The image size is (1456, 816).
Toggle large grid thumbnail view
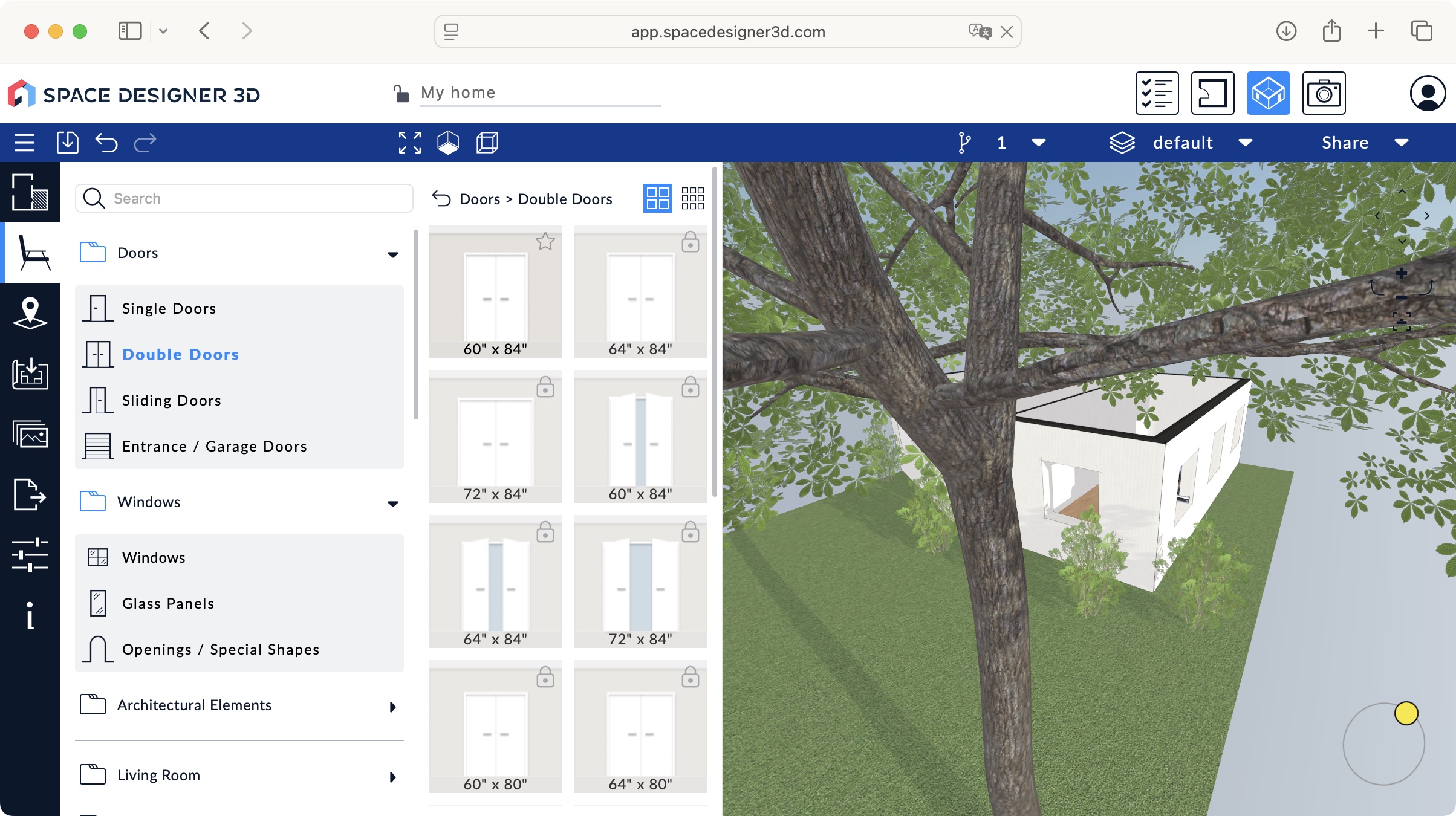pyautogui.click(x=657, y=198)
